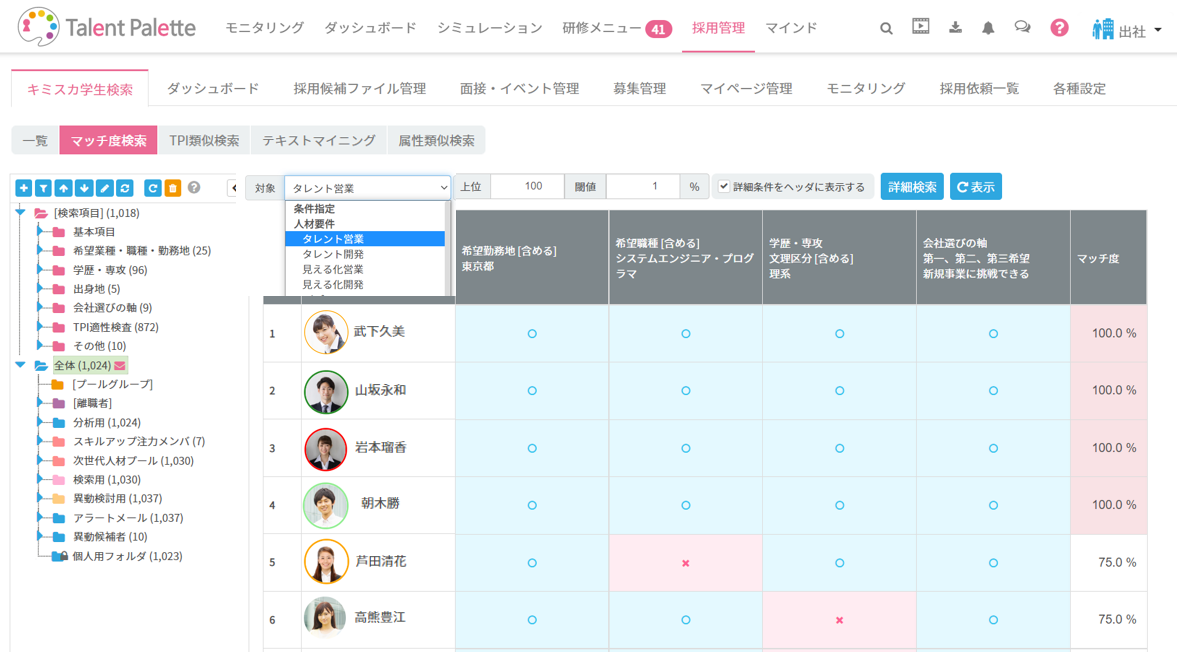
Task: Click the 上位 input field showing 100
Action: point(527,187)
